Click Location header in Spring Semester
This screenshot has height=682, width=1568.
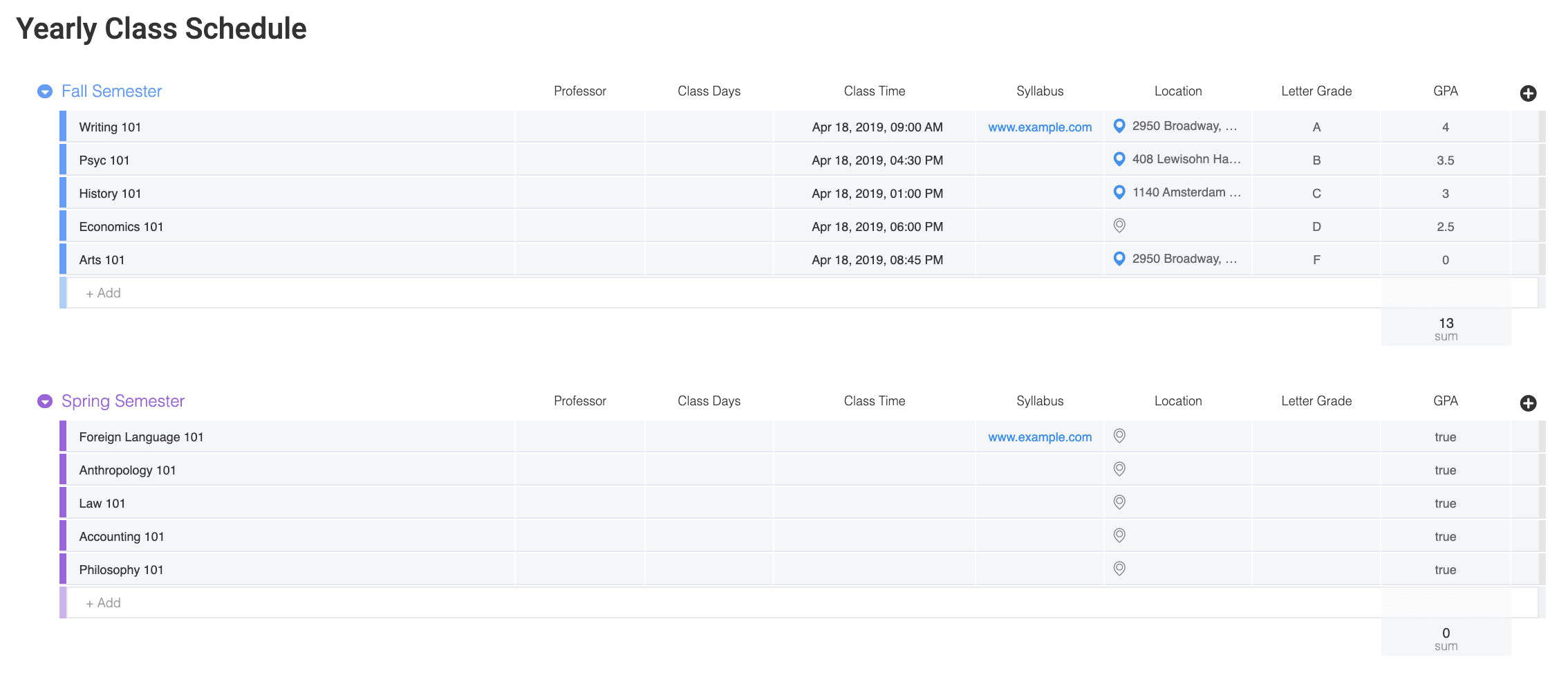coord(1178,401)
